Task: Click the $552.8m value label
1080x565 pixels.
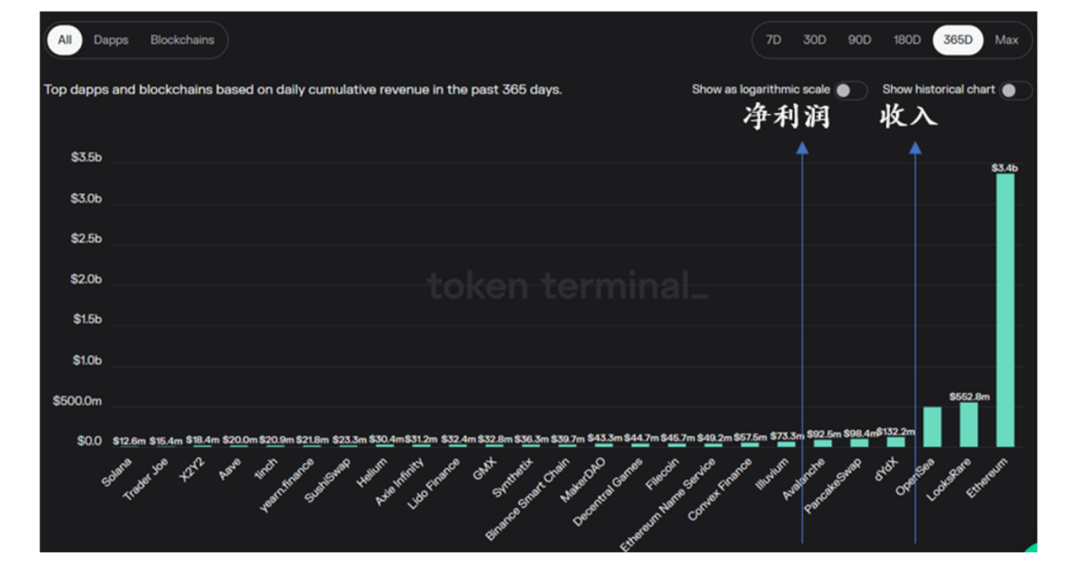Action: pyautogui.click(x=969, y=396)
